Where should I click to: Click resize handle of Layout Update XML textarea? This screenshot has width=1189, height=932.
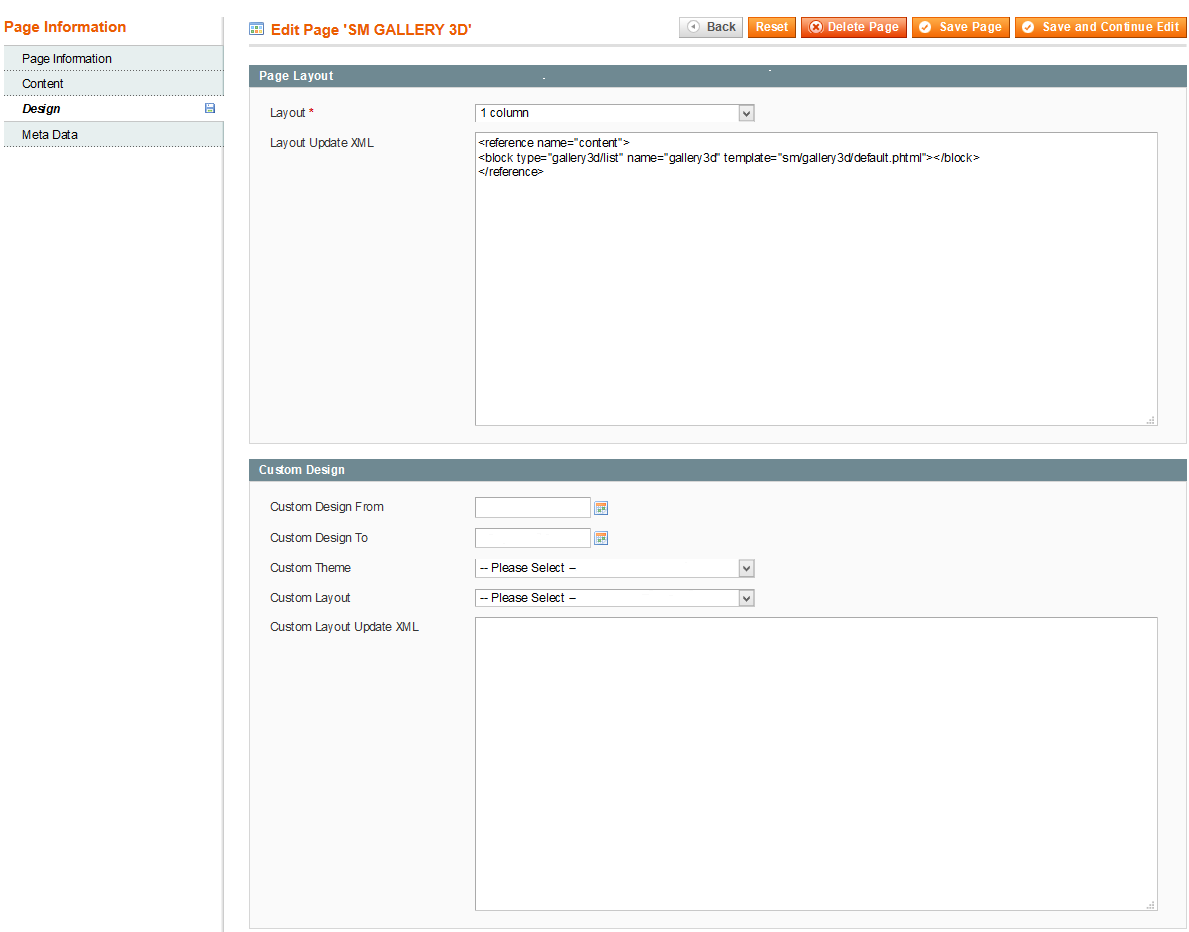point(1151,419)
